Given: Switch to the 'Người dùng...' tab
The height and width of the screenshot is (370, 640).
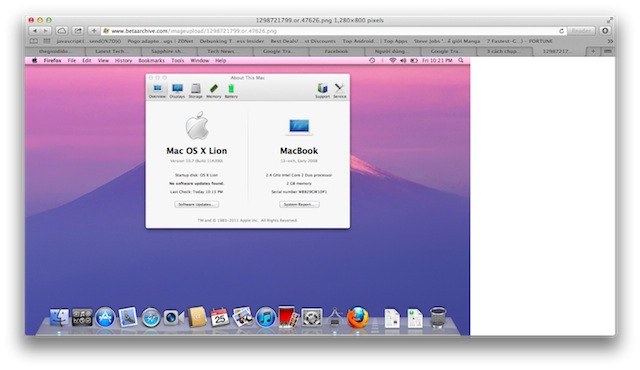Looking at the screenshot, I should click(392, 51).
